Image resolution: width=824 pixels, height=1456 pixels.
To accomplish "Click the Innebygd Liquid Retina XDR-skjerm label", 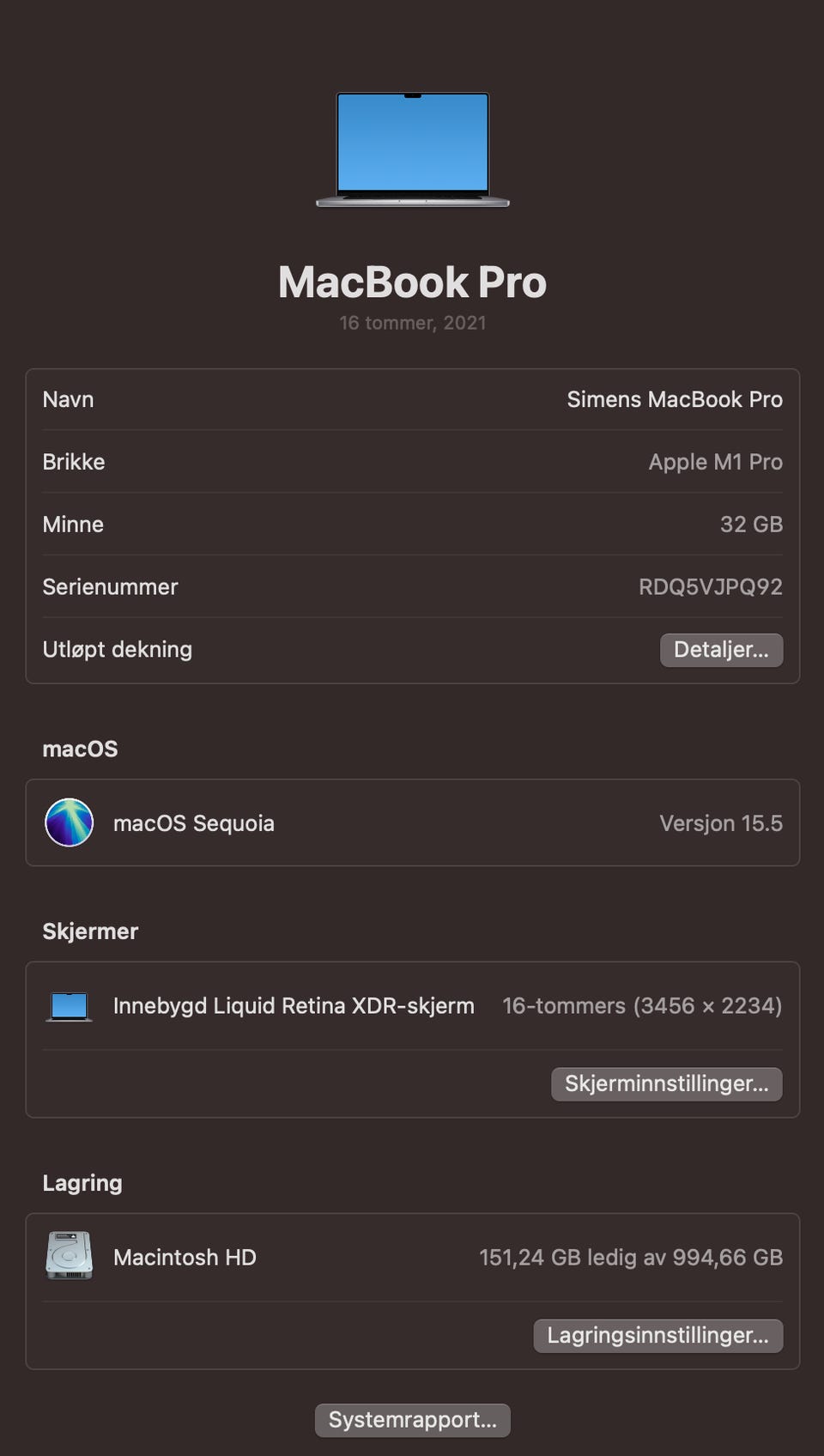I will coord(294,1006).
